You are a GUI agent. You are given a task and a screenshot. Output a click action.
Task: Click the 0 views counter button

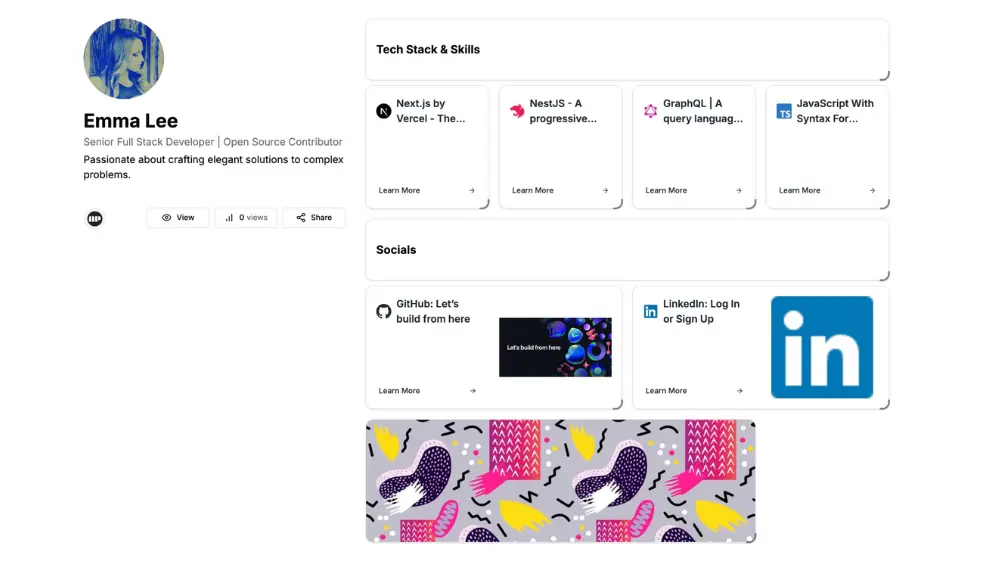246,218
